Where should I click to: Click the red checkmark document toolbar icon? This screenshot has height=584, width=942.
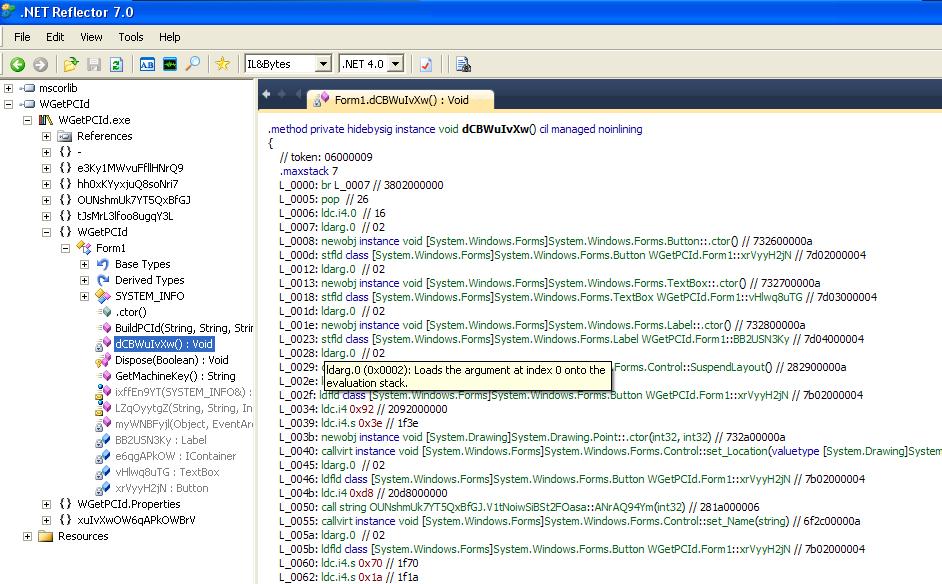point(426,64)
